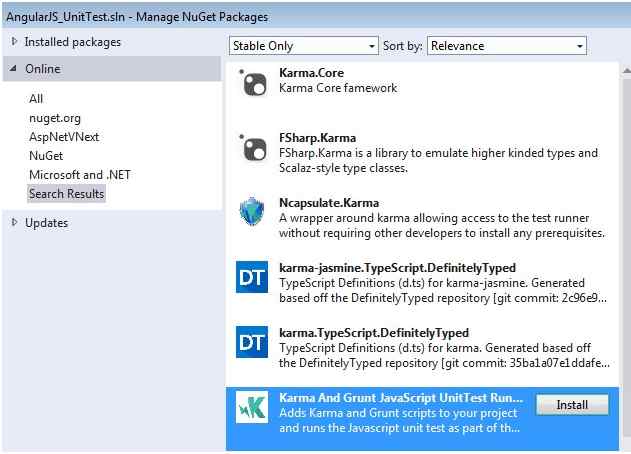Select the AspNetVNext source
Image resolution: width=631 pixels, height=454 pixels.
(x=64, y=137)
